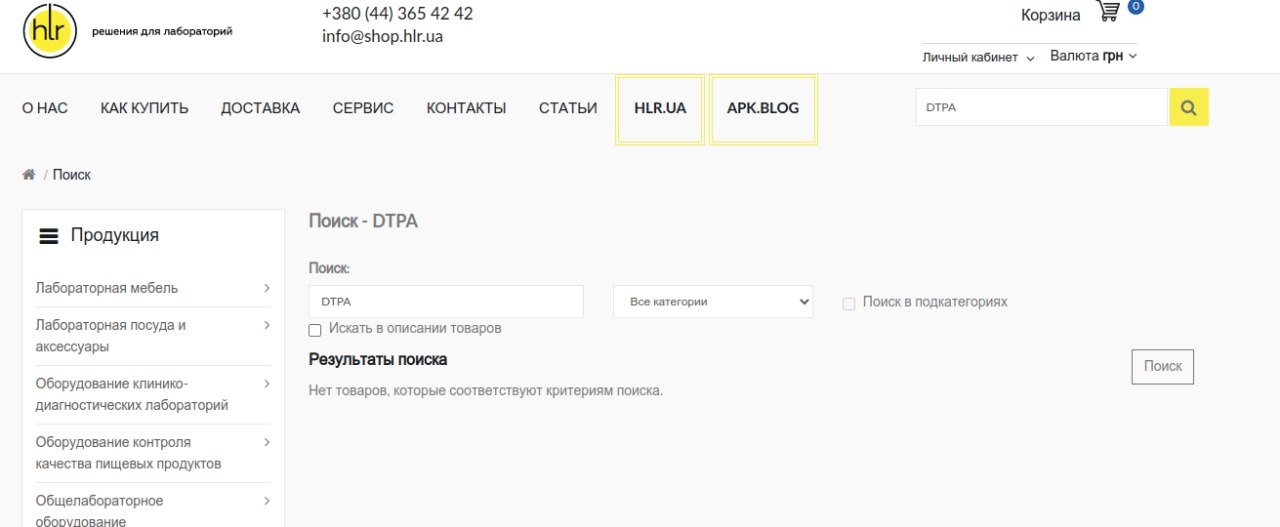Open Общелабораторное оборудование category
Image resolution: width=1280 pixels, height=527 pixels.
(x=100, y=511)
